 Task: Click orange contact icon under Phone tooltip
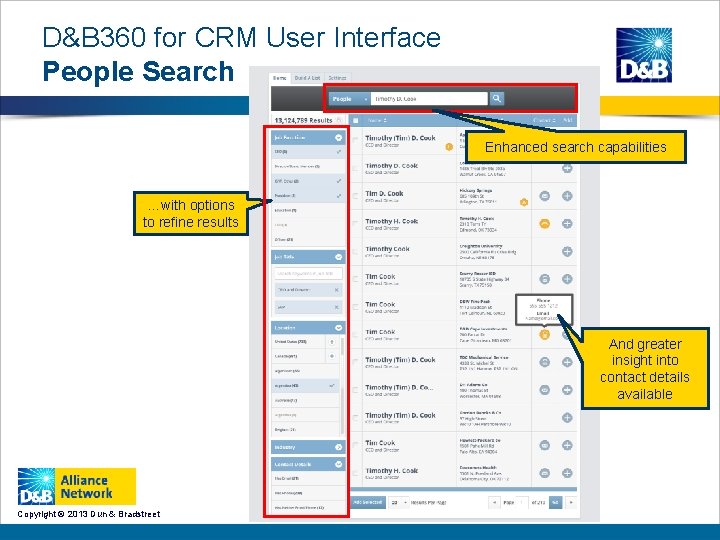(x=544, y=334)
